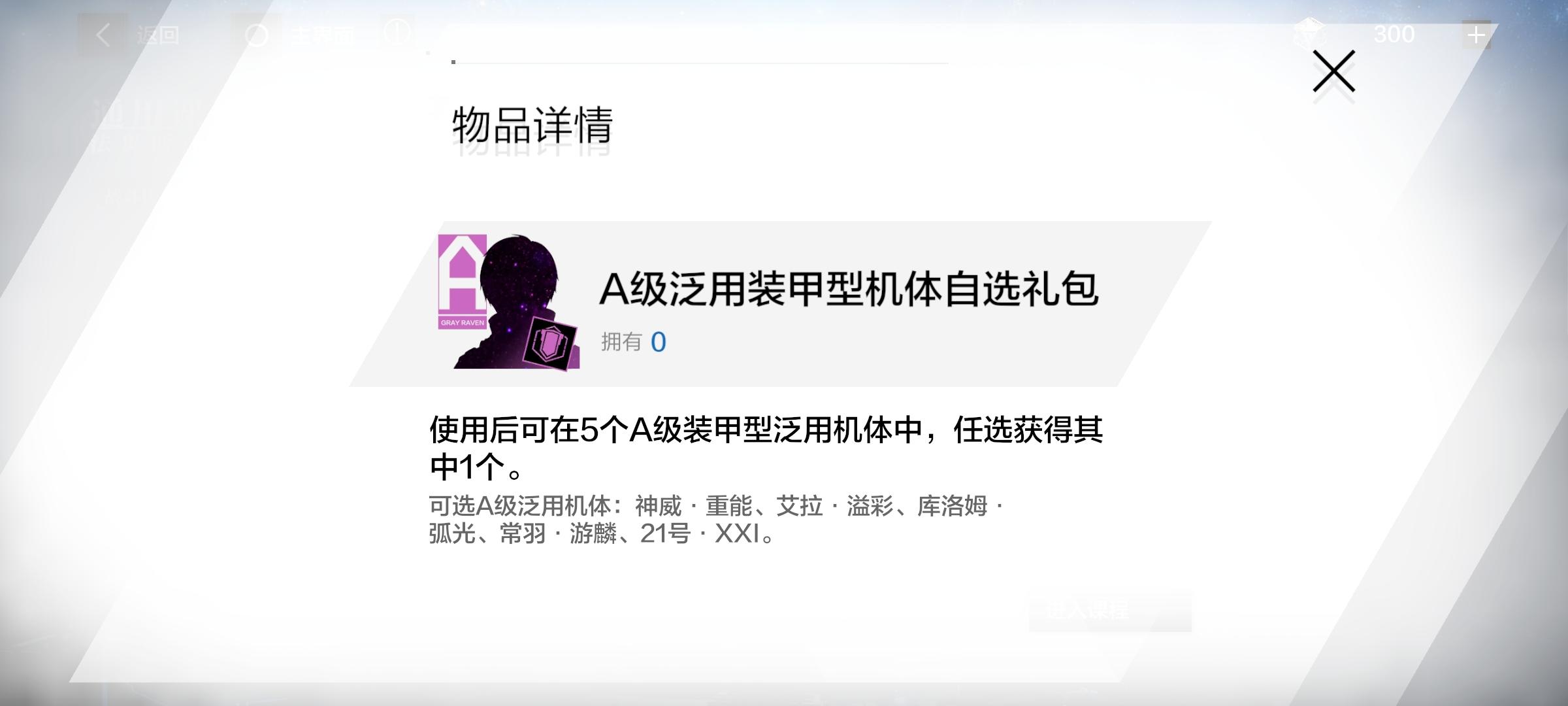Select the A级泛用装甲型机体自选礼包 title
The height and width of the screenshot is (706, 1568).
pyautogui.click(x=849, y=289)
